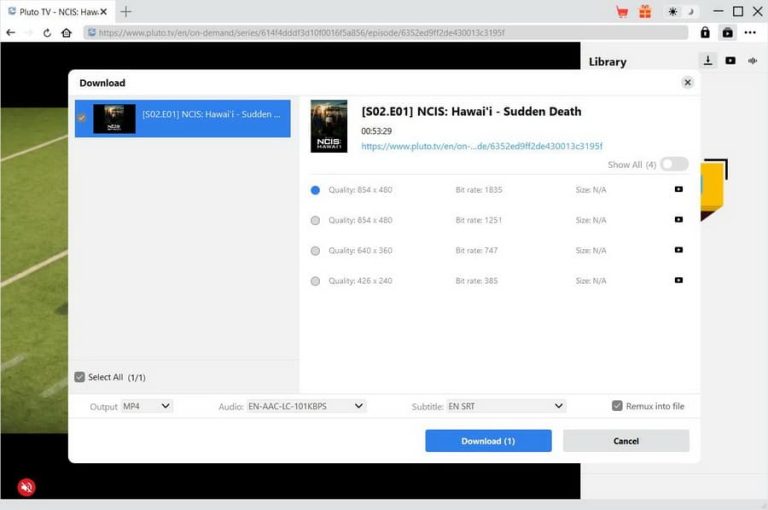768x510 pixels.
Task: Unmute video with red speaker icon
Action: coord(26,487)
